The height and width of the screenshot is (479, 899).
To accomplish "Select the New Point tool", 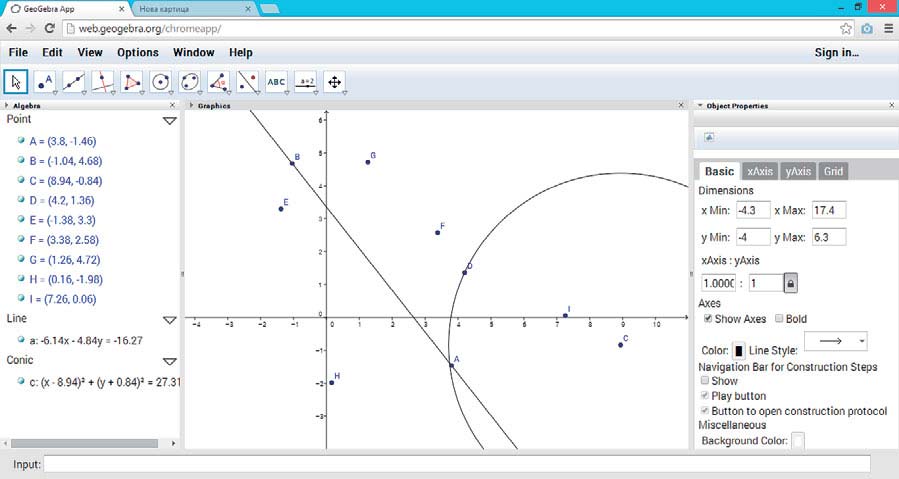I will tap(45, 82).
